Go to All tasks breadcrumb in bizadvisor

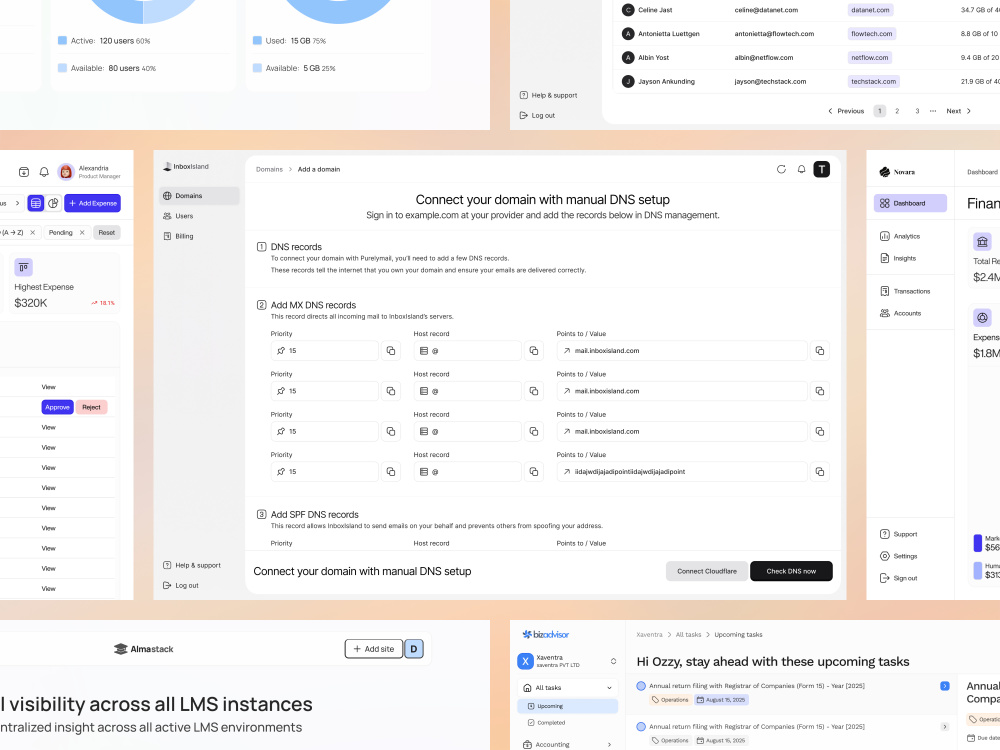click(x=688, y=635)
